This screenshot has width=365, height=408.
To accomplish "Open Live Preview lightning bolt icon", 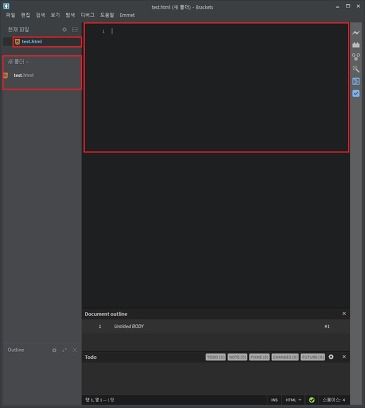I will click(356, 33).
